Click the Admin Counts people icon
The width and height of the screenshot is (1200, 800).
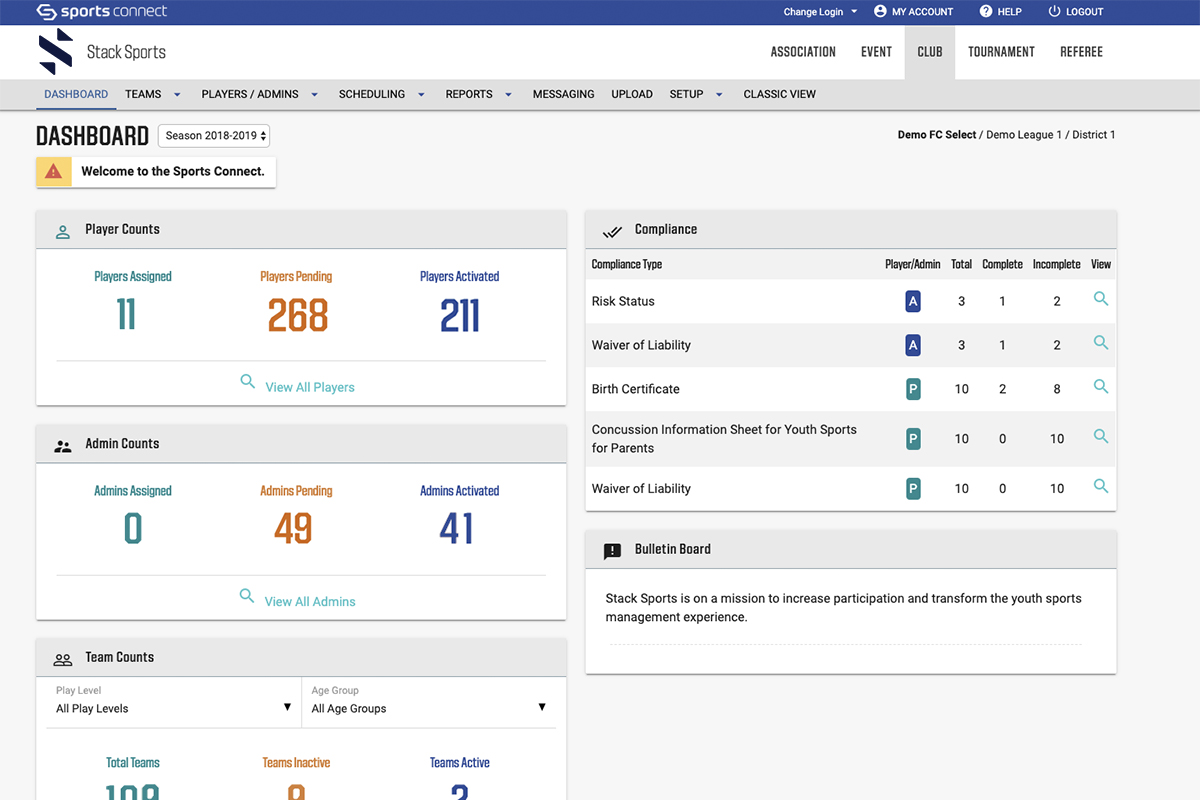click(x=63, y=445)
